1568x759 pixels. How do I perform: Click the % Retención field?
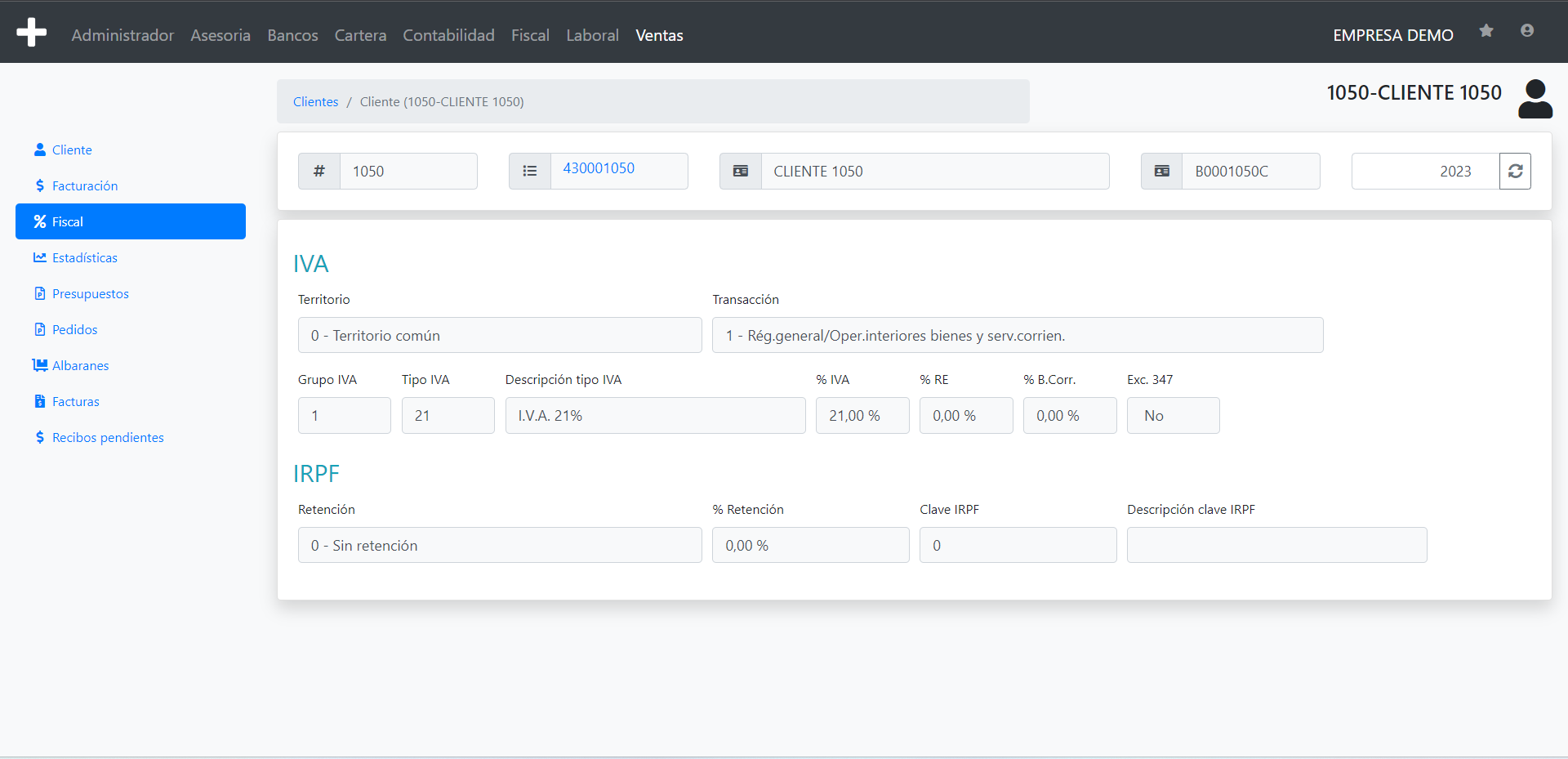click(x=811, y=545)
